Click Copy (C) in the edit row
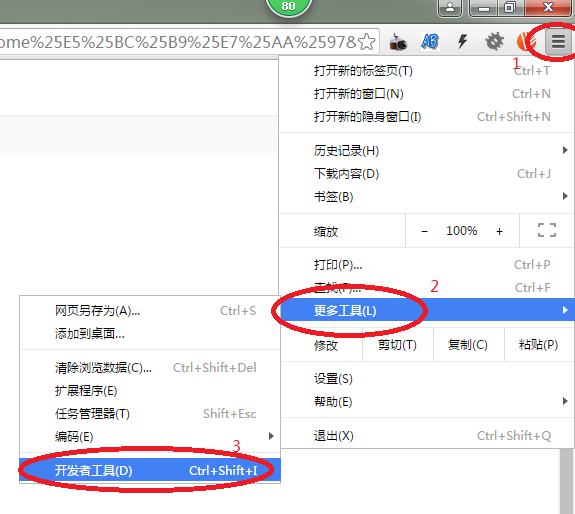 [468, 345]
